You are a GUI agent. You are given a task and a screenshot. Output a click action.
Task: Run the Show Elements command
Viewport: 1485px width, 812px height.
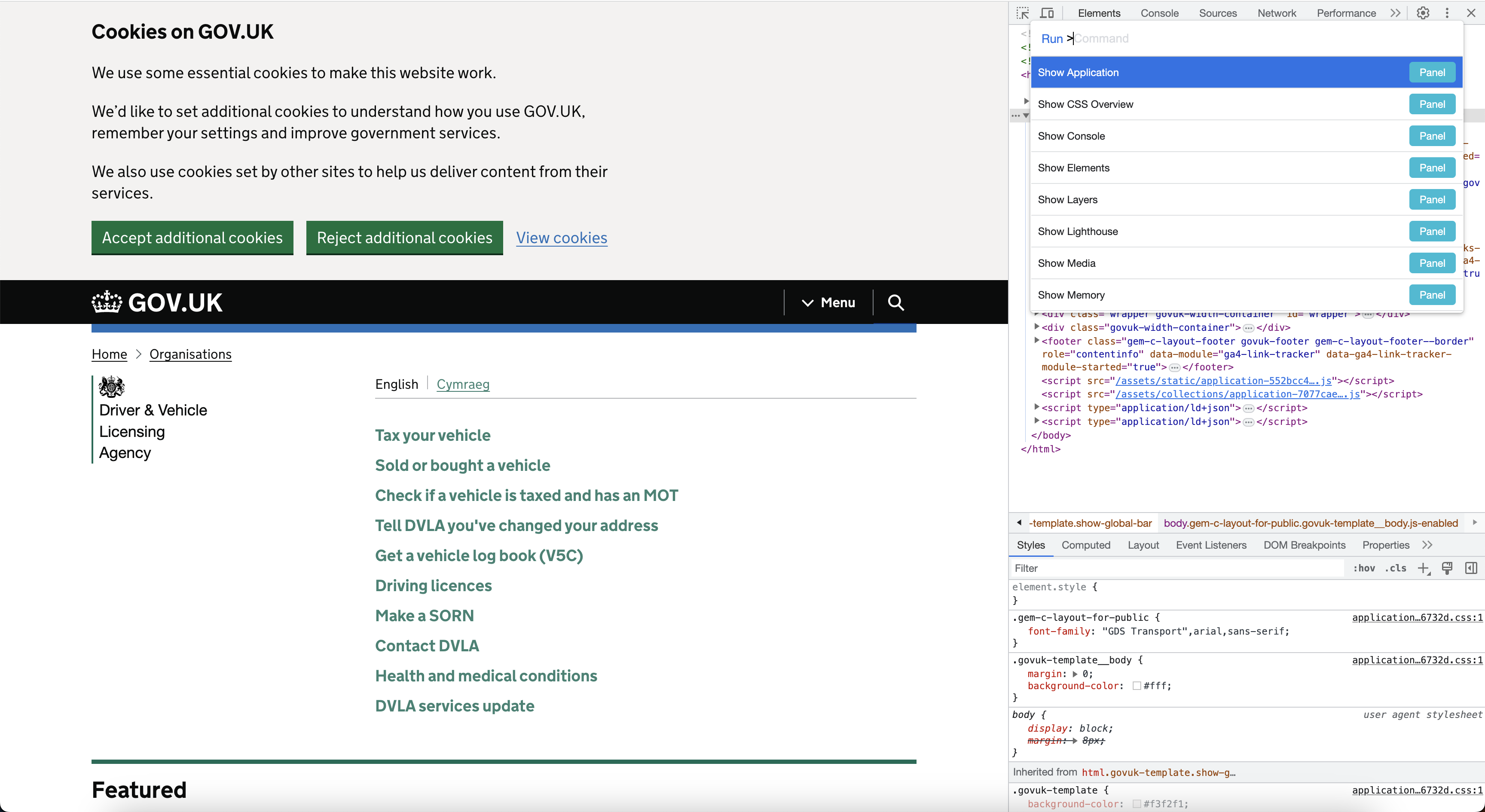1247,168
